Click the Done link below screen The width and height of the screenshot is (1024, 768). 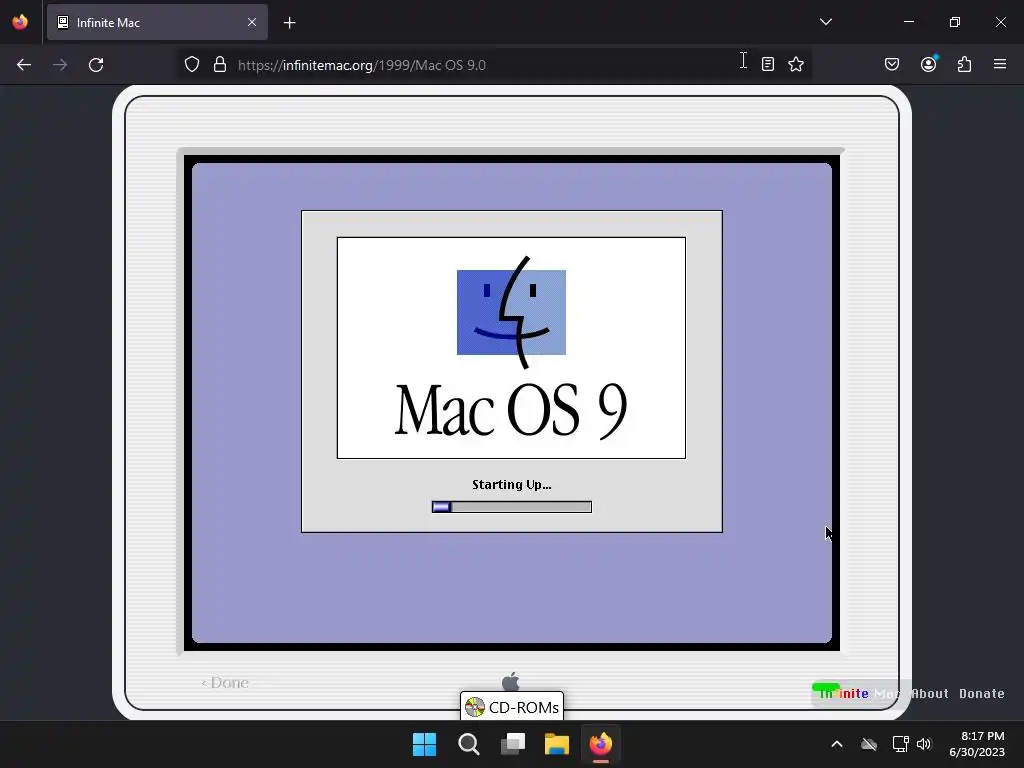tap(225, 682)
